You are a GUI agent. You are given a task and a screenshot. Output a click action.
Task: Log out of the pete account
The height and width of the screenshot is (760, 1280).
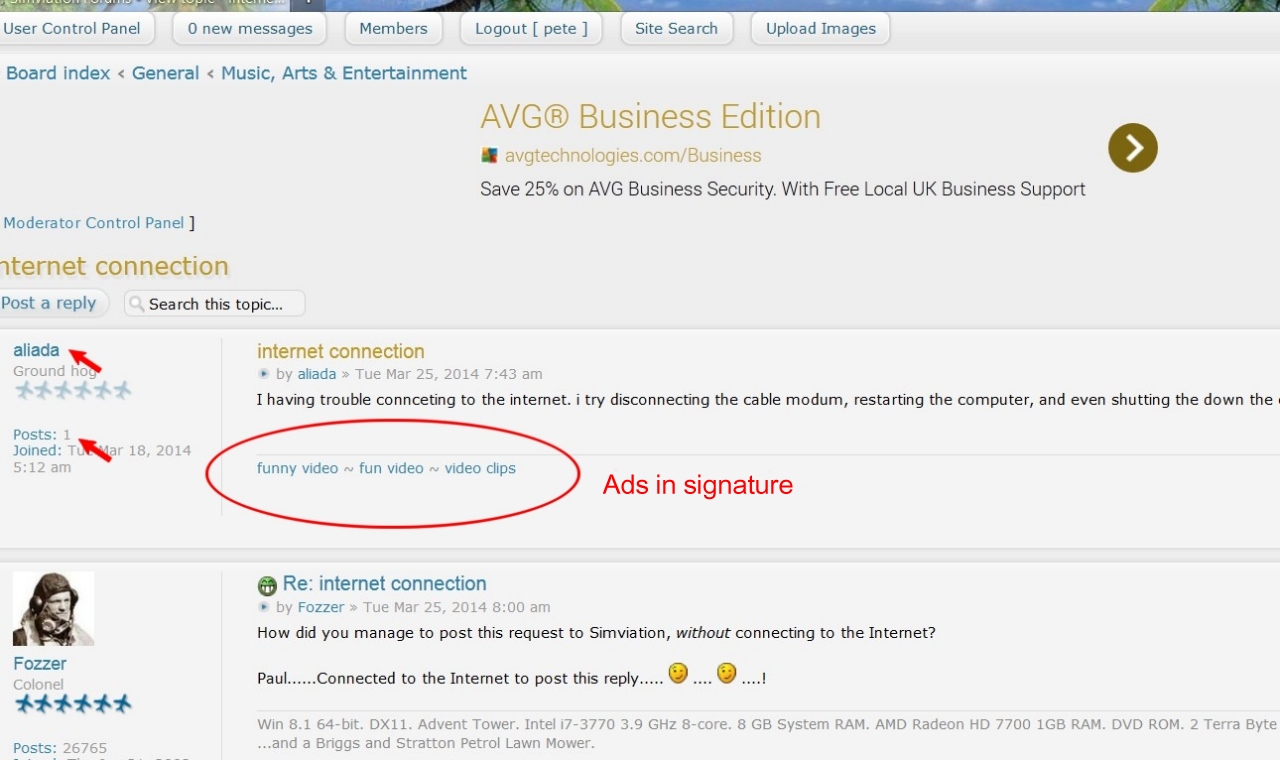pyautogui.click(x=531, y=29)
